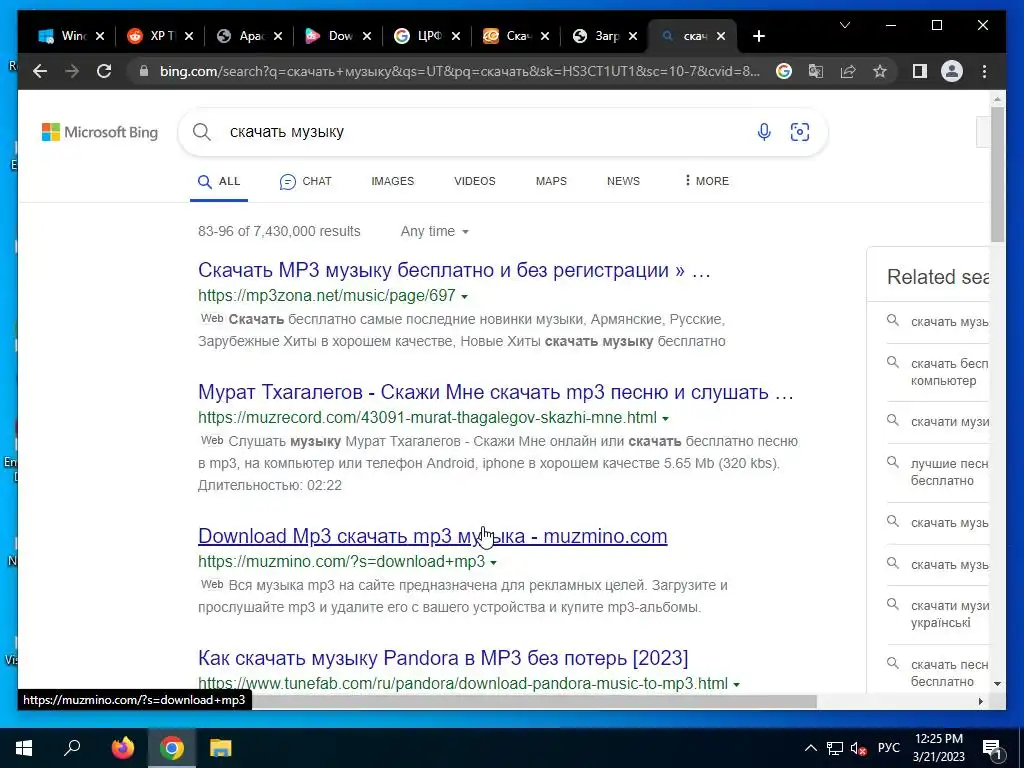Image resolution: width=1024 pixels, height=768 pixels.
Task: Open network status tray icon
Action: [835, 748]
